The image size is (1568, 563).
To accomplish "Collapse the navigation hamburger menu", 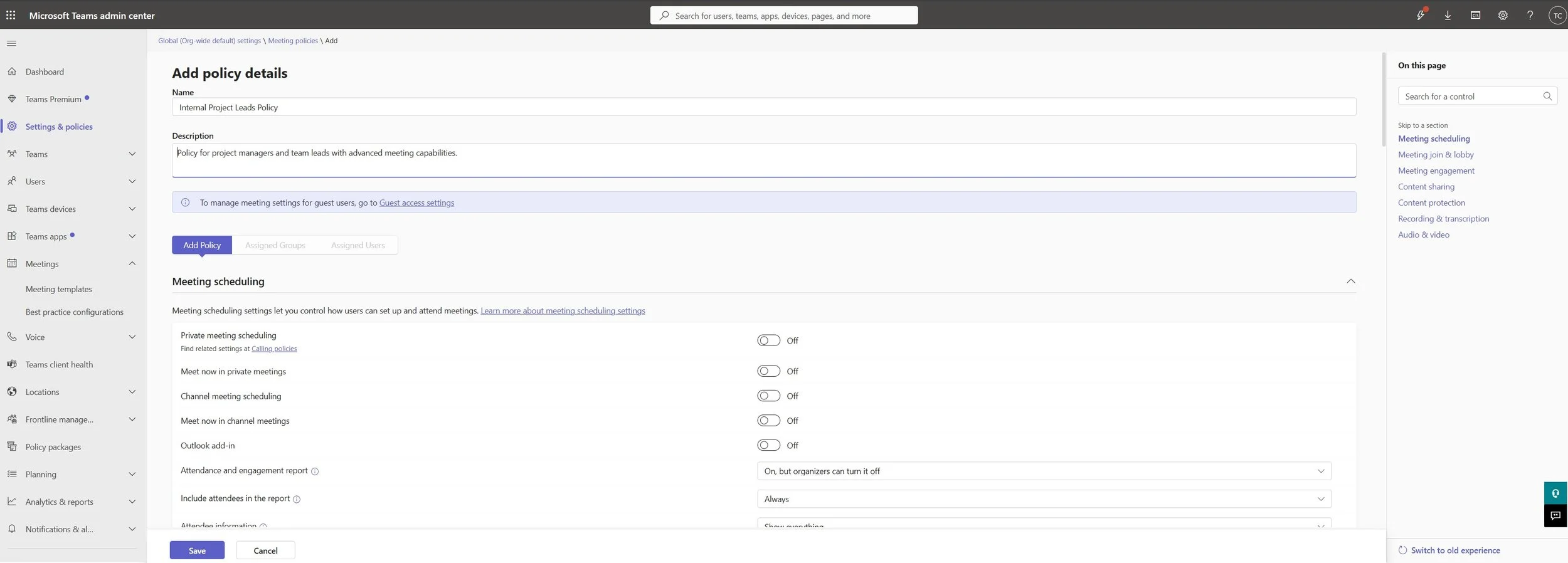I will (11, 43).
